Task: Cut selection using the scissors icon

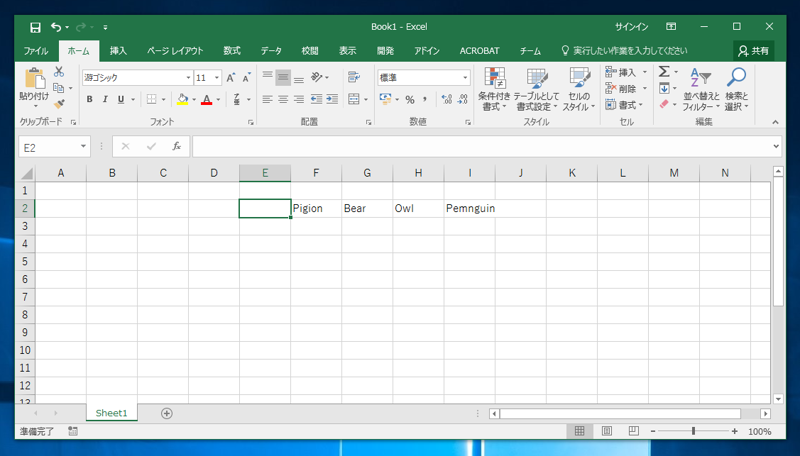Action: point(59,72)
